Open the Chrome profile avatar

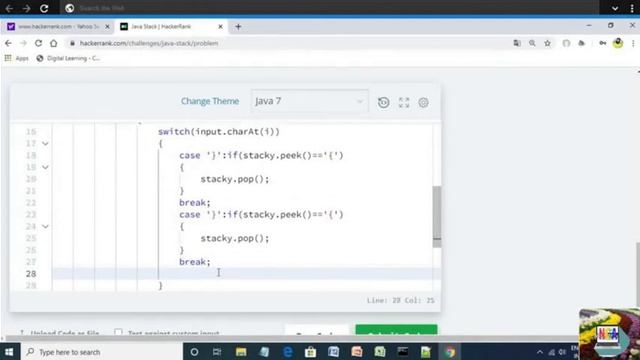pyautogui.click(x=618, y=43)
